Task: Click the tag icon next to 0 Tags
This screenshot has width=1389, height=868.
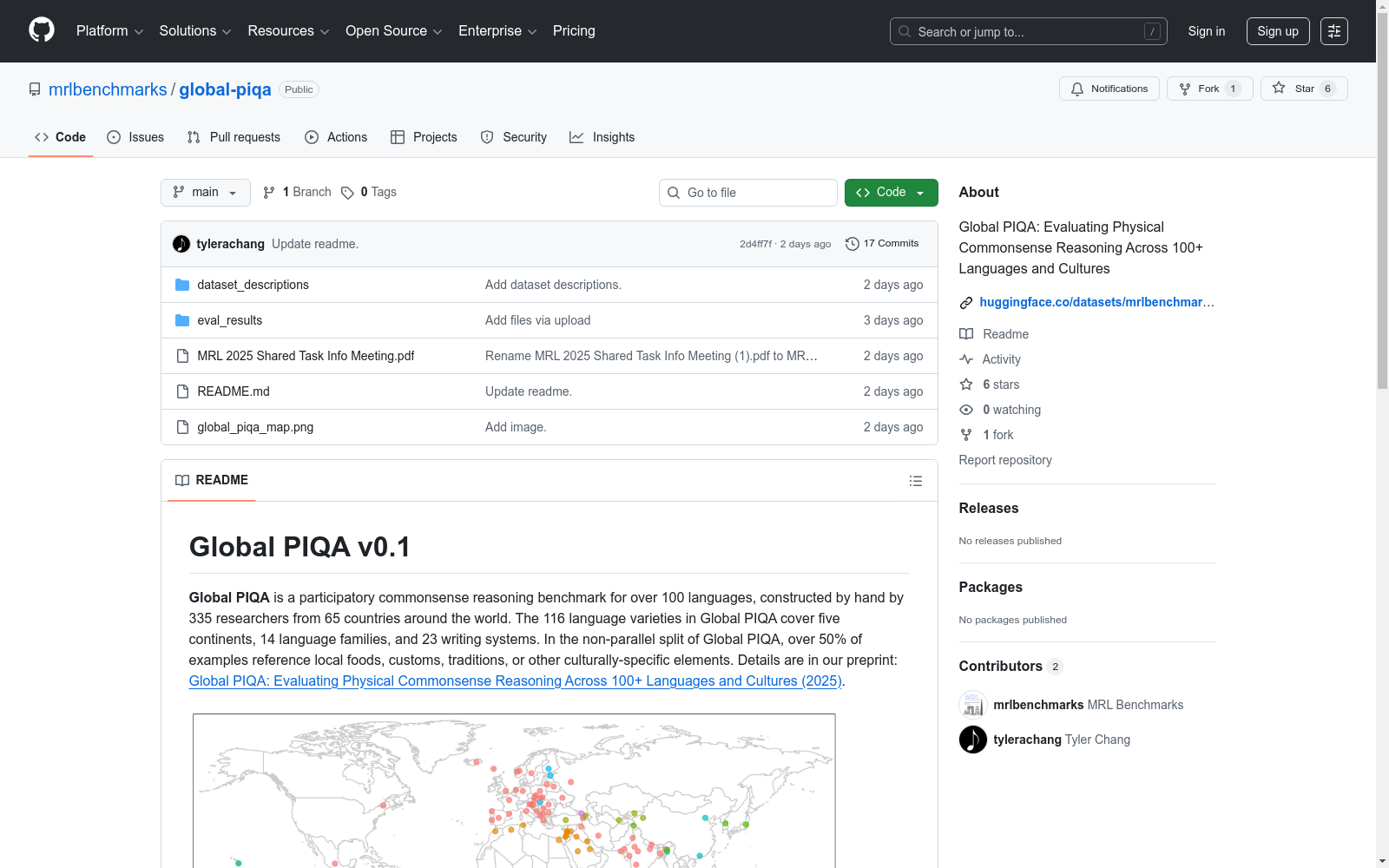Action: pos(347,193)
